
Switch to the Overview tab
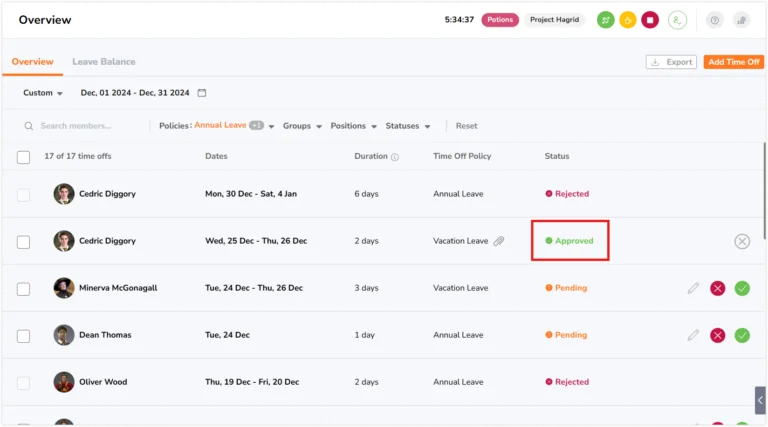[x=32, y=62]
